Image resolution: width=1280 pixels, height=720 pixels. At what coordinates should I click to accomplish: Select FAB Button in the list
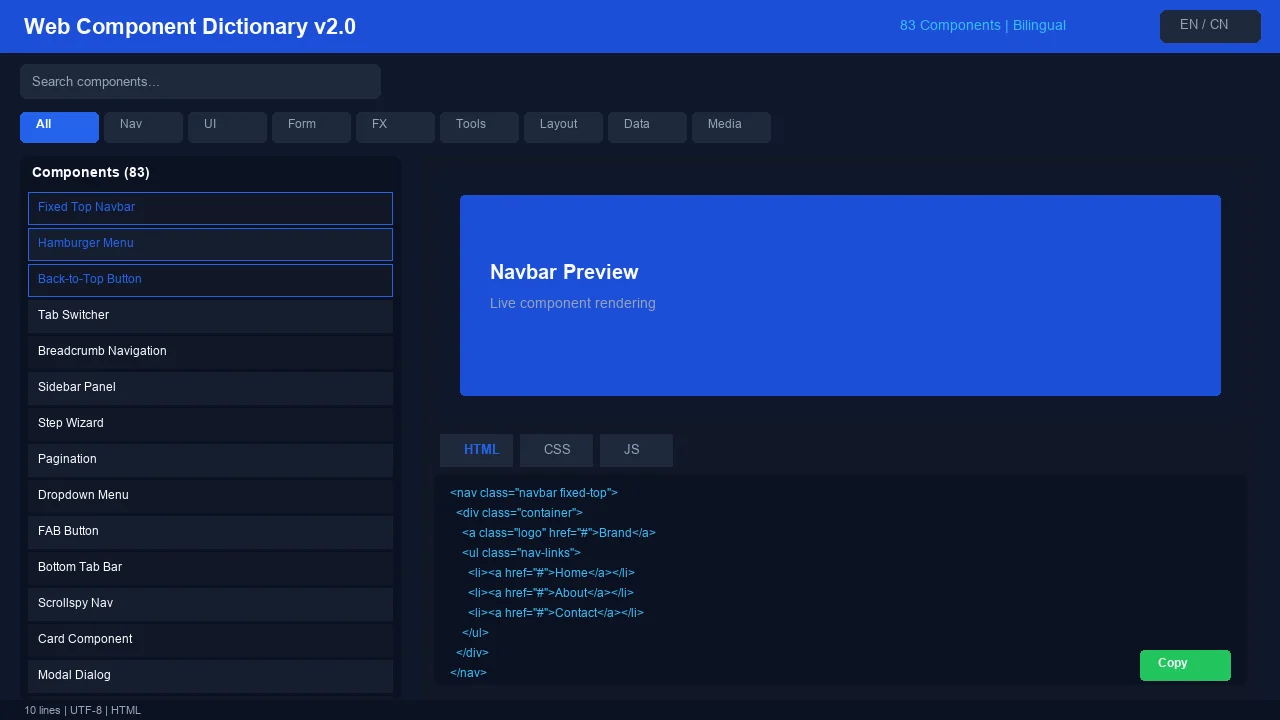(x=210, y=532)
